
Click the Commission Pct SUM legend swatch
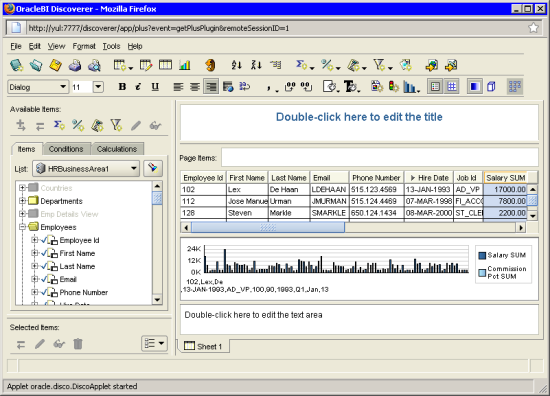482,273
